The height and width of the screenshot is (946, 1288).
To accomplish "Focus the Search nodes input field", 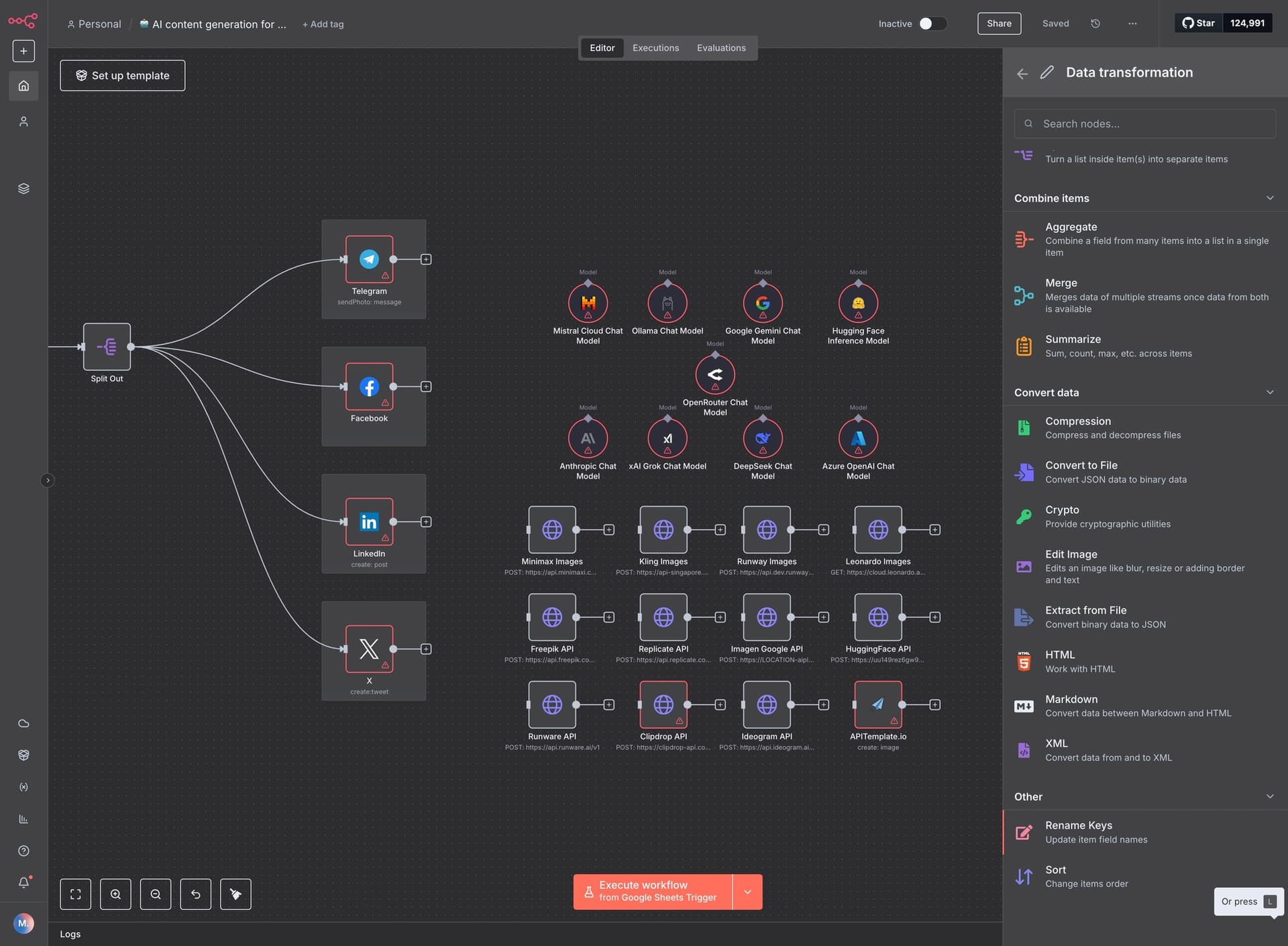I will pyautogui.click(x=1144, y=123).
